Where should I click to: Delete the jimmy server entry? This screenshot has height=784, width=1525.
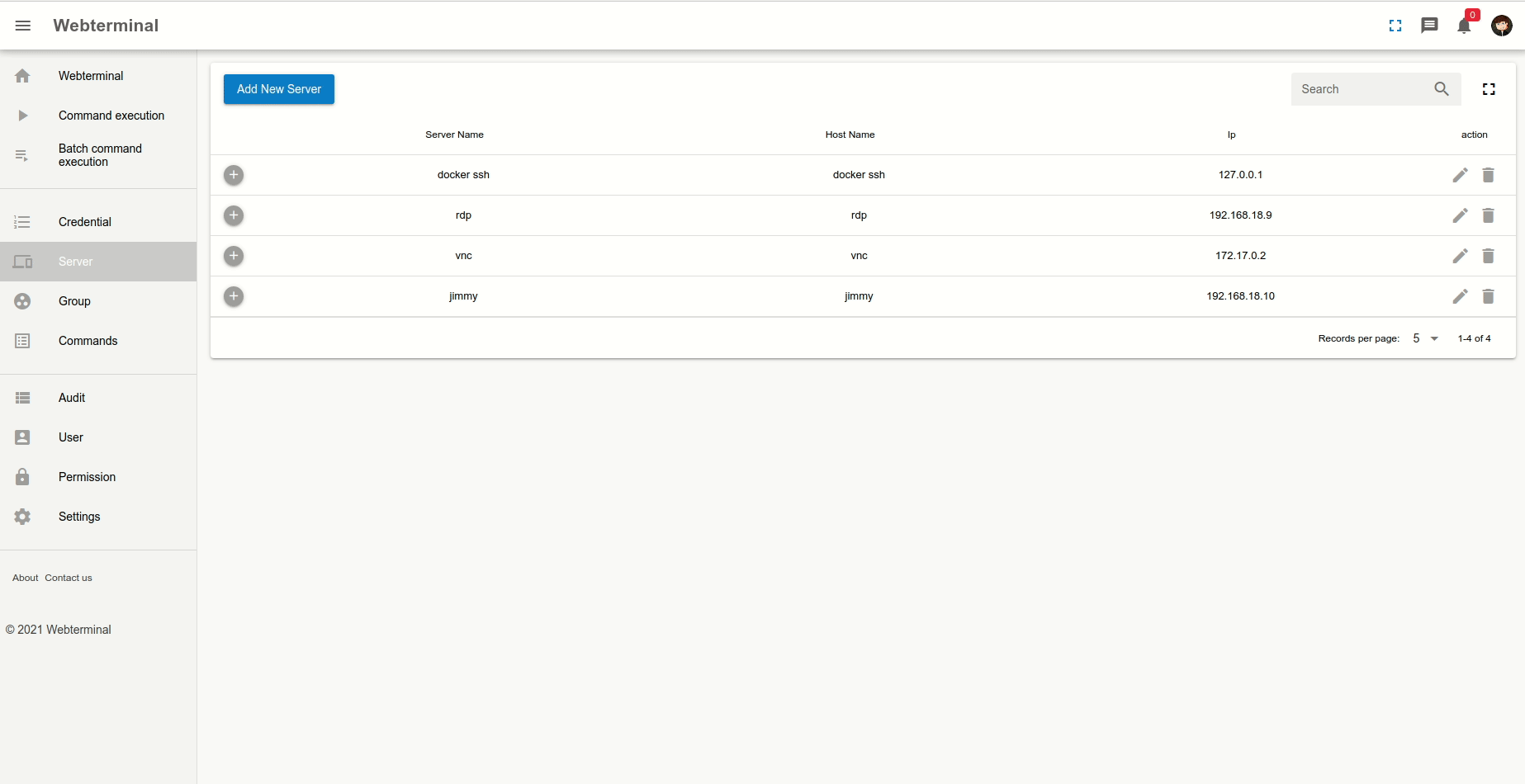click(x=1488, y=296)
